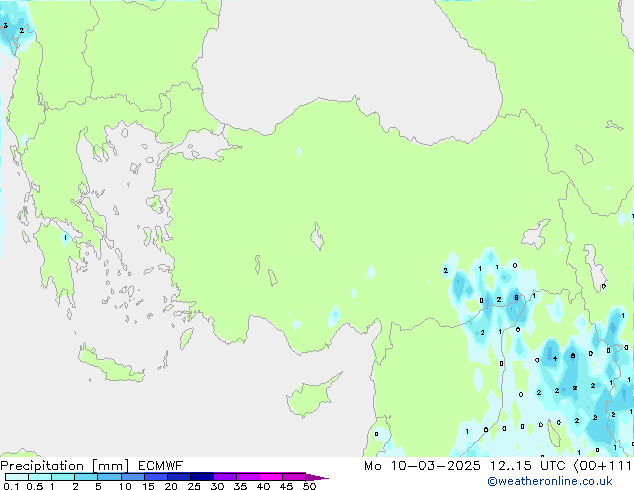Screen dimensions: 634x490
Task: Click the "0.1" legend tick label
Action: click(11, 486)
